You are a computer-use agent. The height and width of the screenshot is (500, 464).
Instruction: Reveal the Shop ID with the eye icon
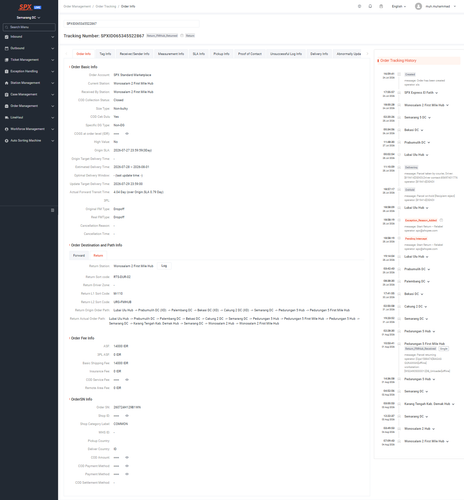click(x=127, y=416)
